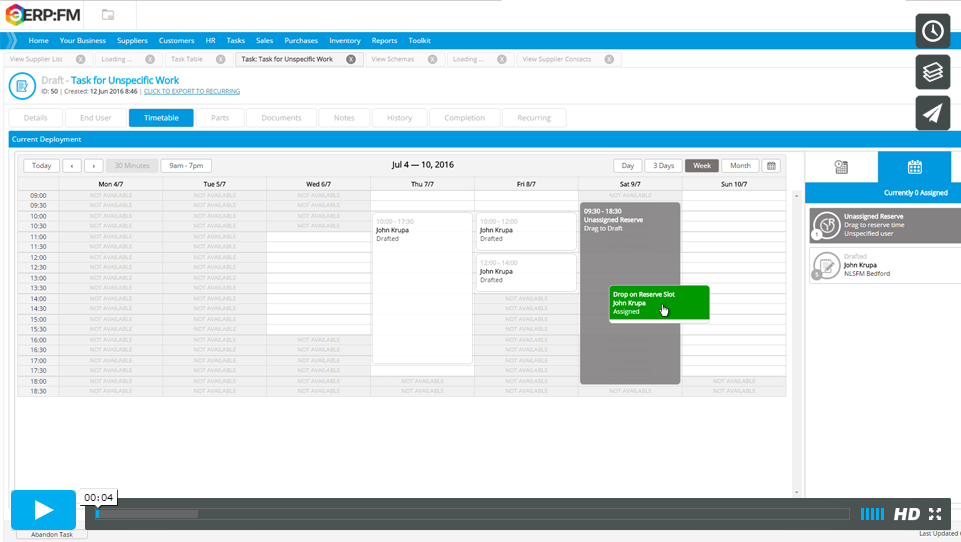Expand the sidebar chevron beside Home

(x=12, y=41)
